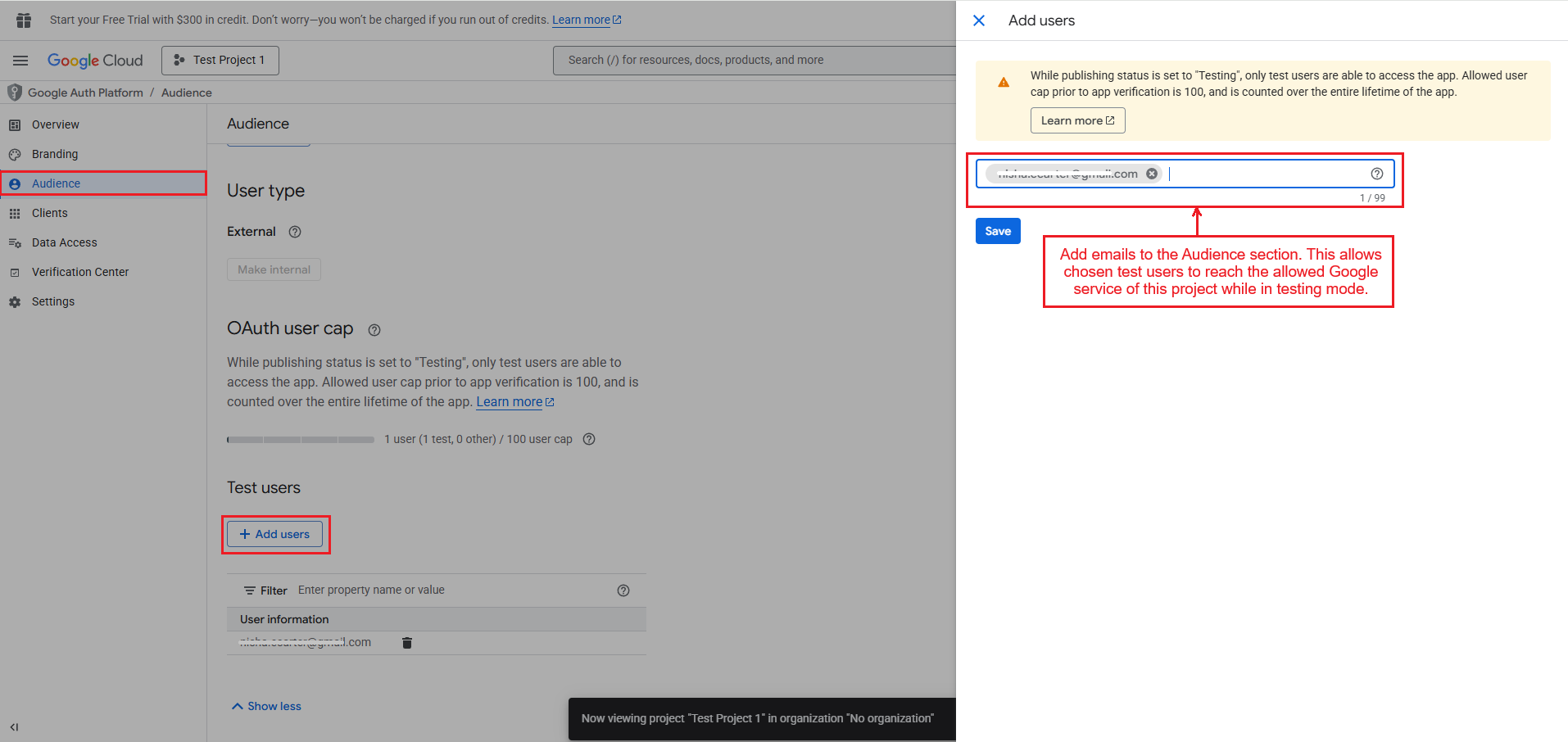This screenshot has height=742, width=1568.
Task: Click help icon next to 100 user cap
Action: point(588,439)
